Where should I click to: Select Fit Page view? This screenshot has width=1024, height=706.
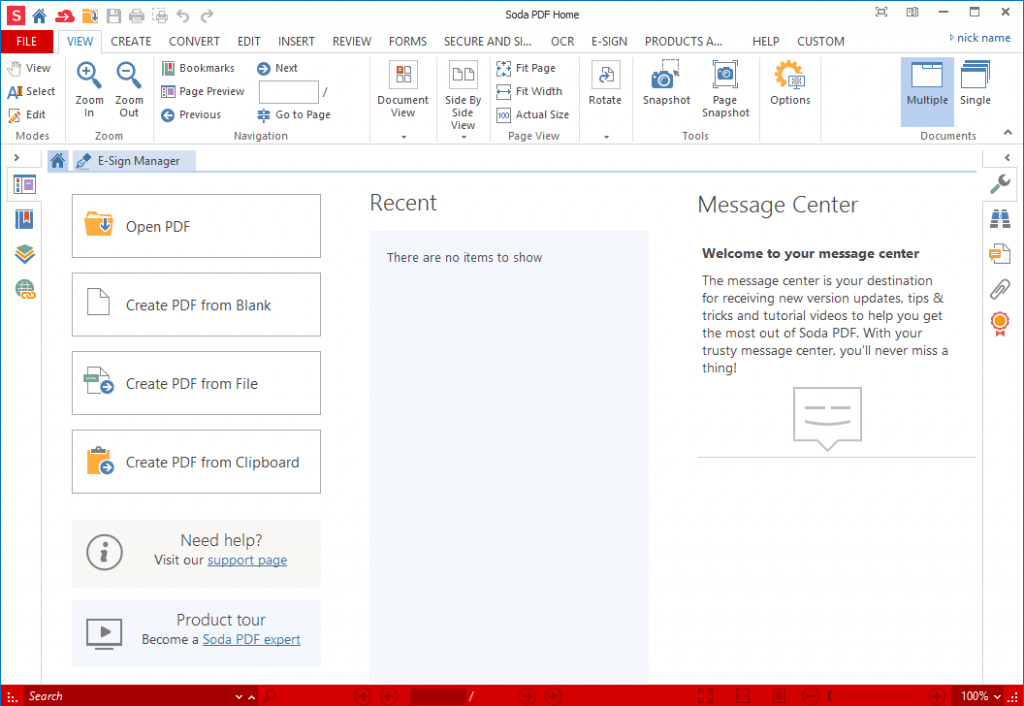tap(526, 68)
